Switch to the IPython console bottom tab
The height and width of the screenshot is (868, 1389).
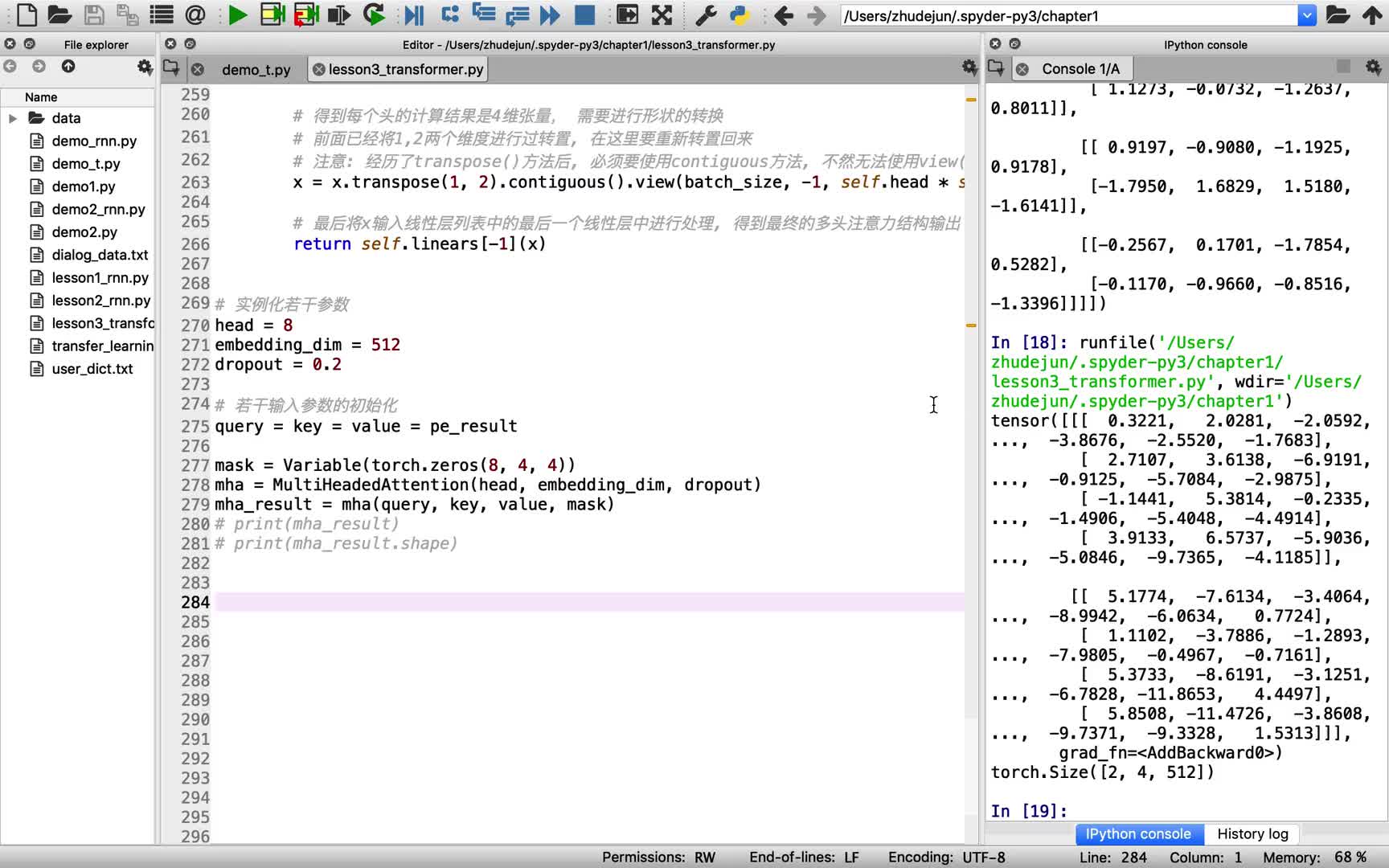(1138, 834)
